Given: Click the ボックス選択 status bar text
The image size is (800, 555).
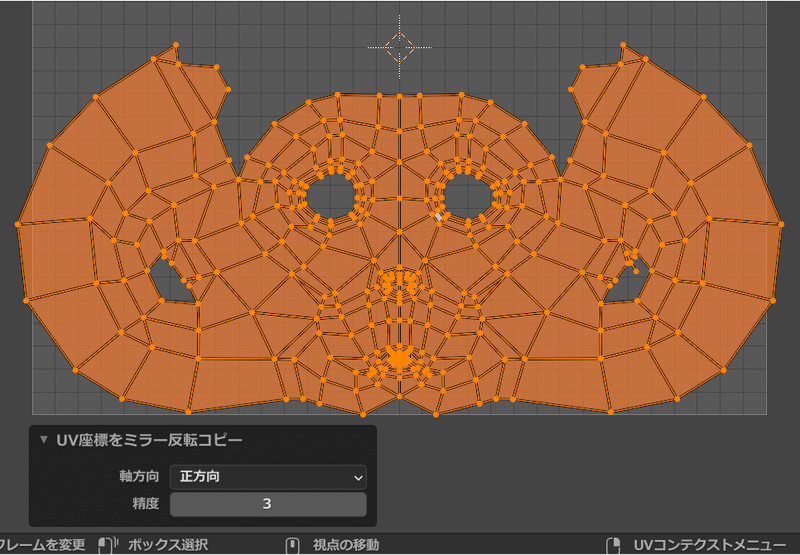Looking at the screenshot, I should [x=168, y=545].
